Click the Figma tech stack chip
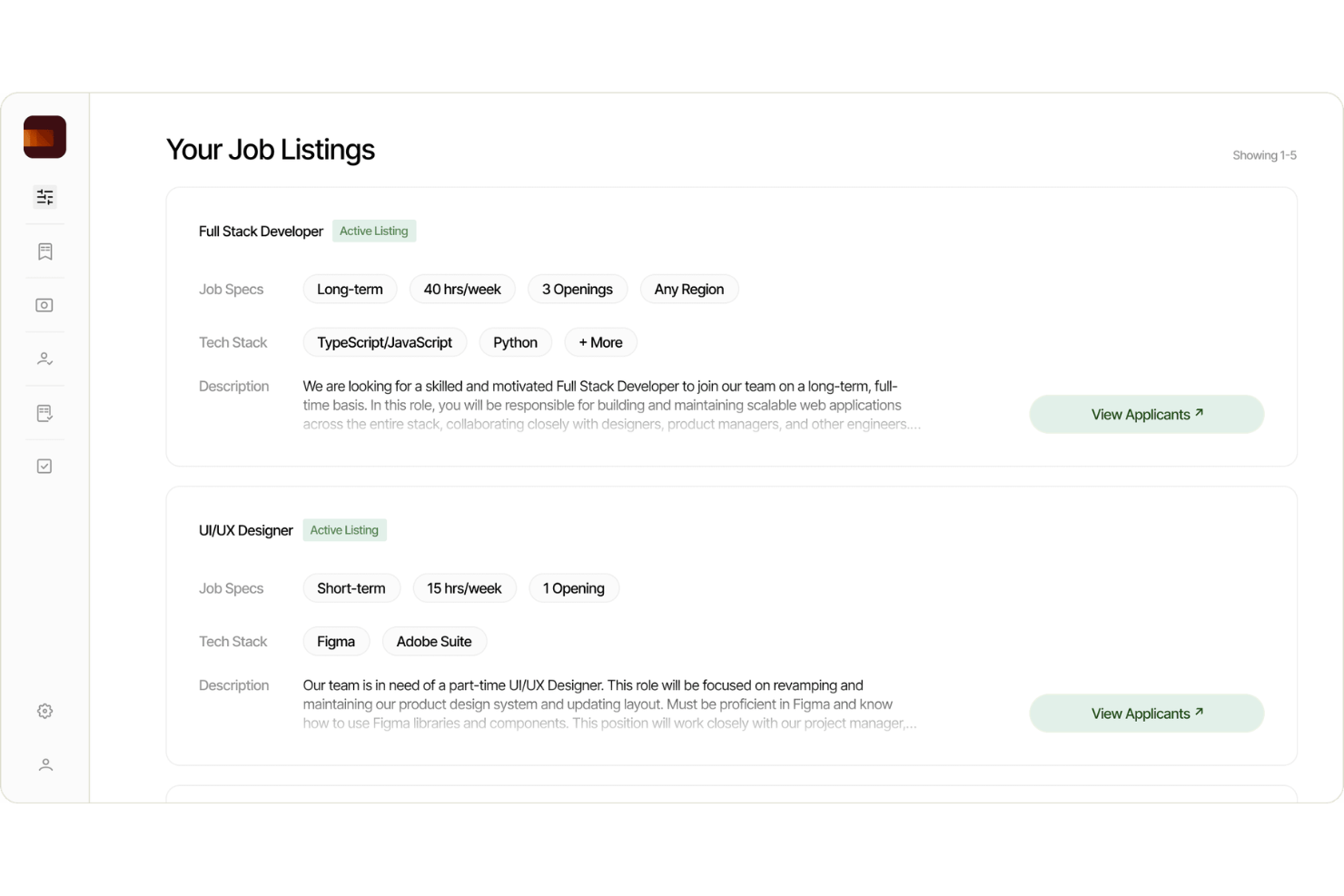Screen dimensions: 1344x896 (x=336, y=642)
